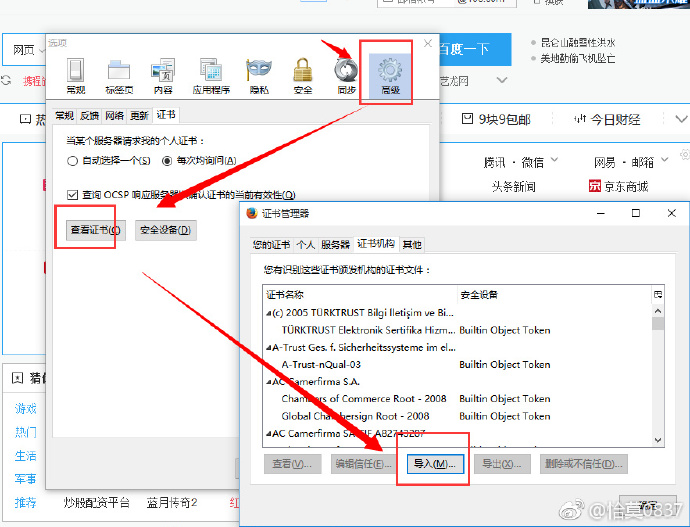Screen dimensions: 690x527
Task: Open the 炒股配资平台 link
Action: point(96,502)
